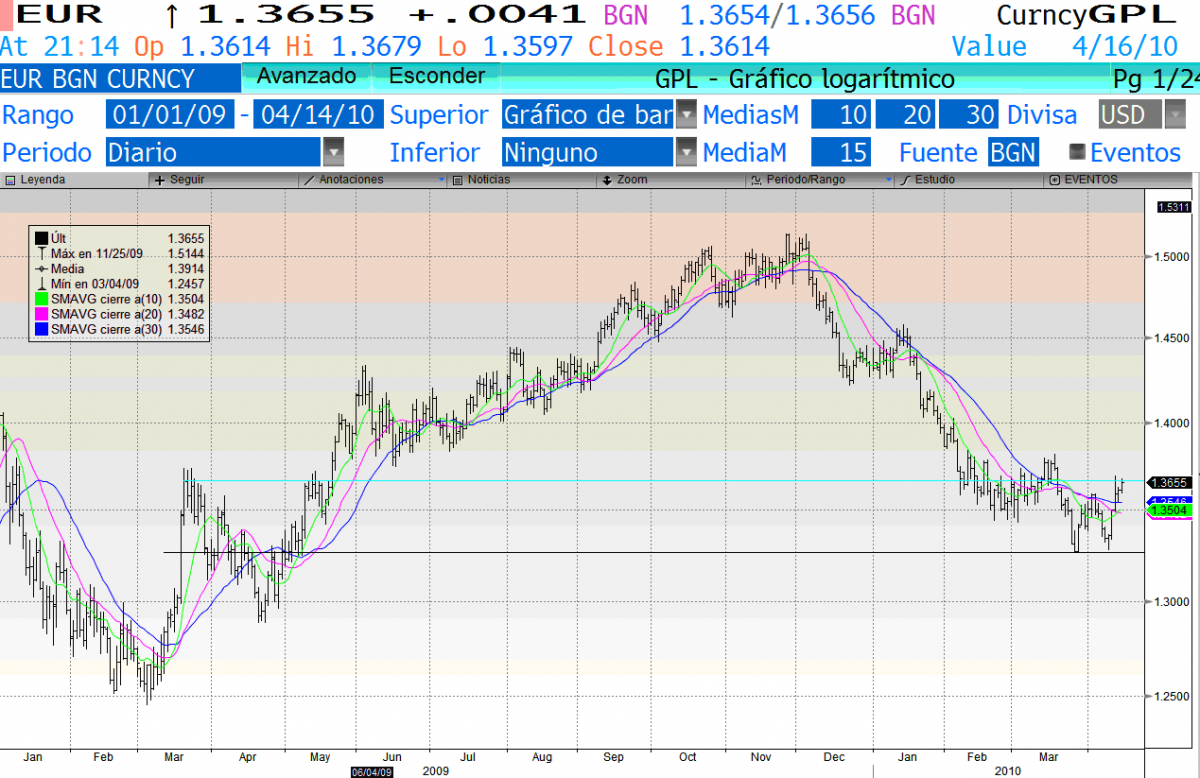This screenshot has width=1200, height=778.
Task: Open the Periodo 'Diario' dropdown
Action: coord(333,152)
